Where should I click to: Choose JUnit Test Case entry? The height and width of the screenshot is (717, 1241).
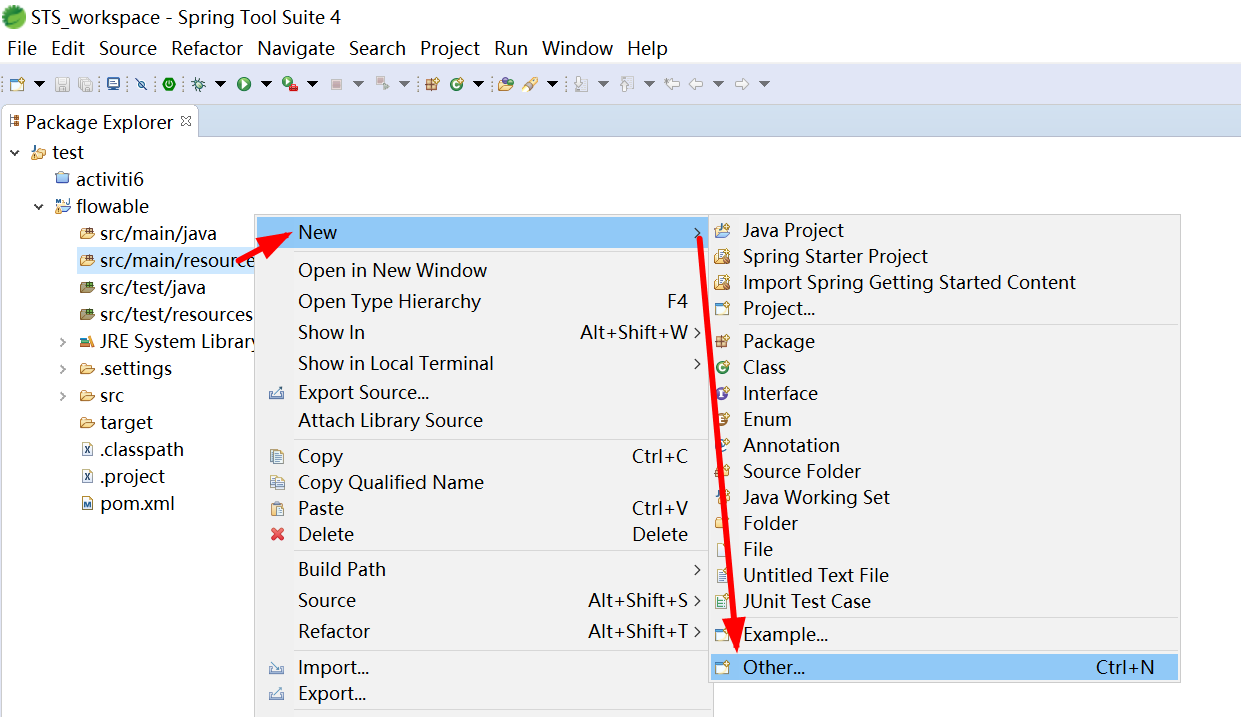[x=945, y=602]
